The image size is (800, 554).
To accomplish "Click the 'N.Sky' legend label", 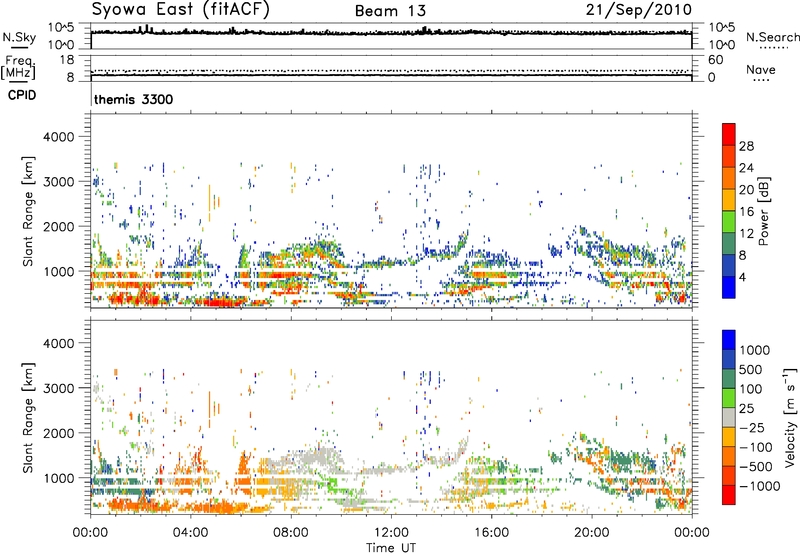I will point(19,37).
